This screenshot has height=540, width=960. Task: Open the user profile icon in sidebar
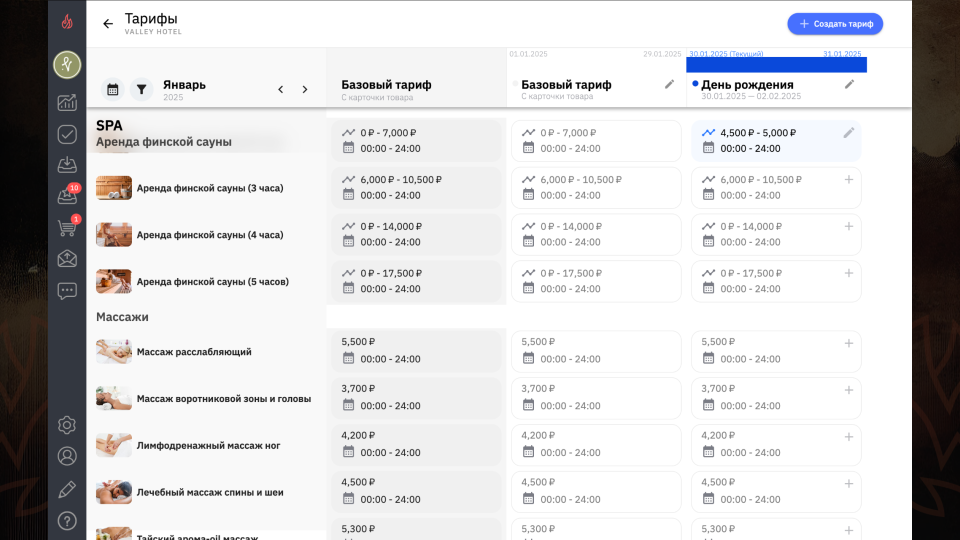click(67, 456)
